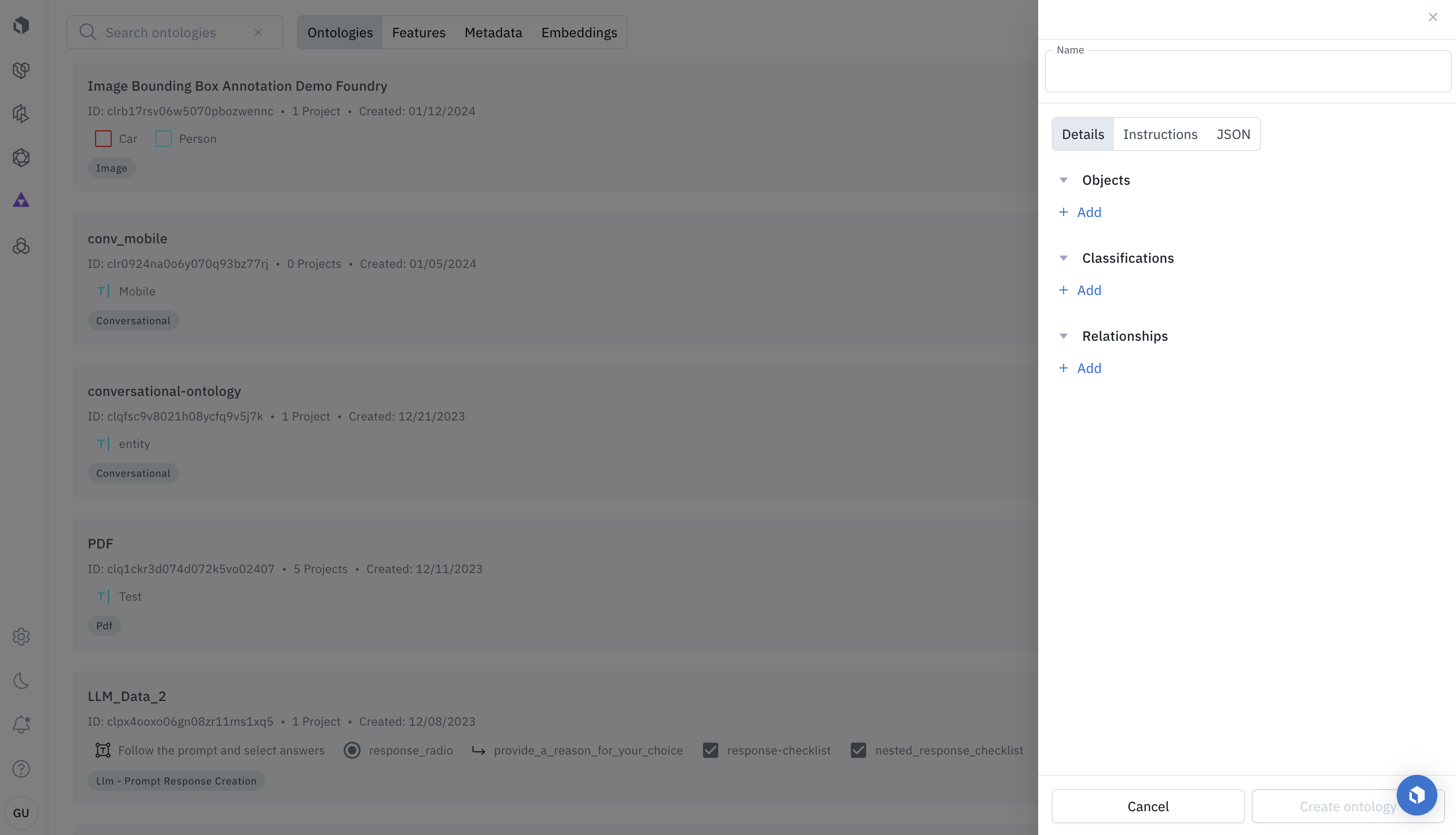Click the plus icon under Objects
This screenshot has width=1456, height=835.
(x=1063, y=212)
